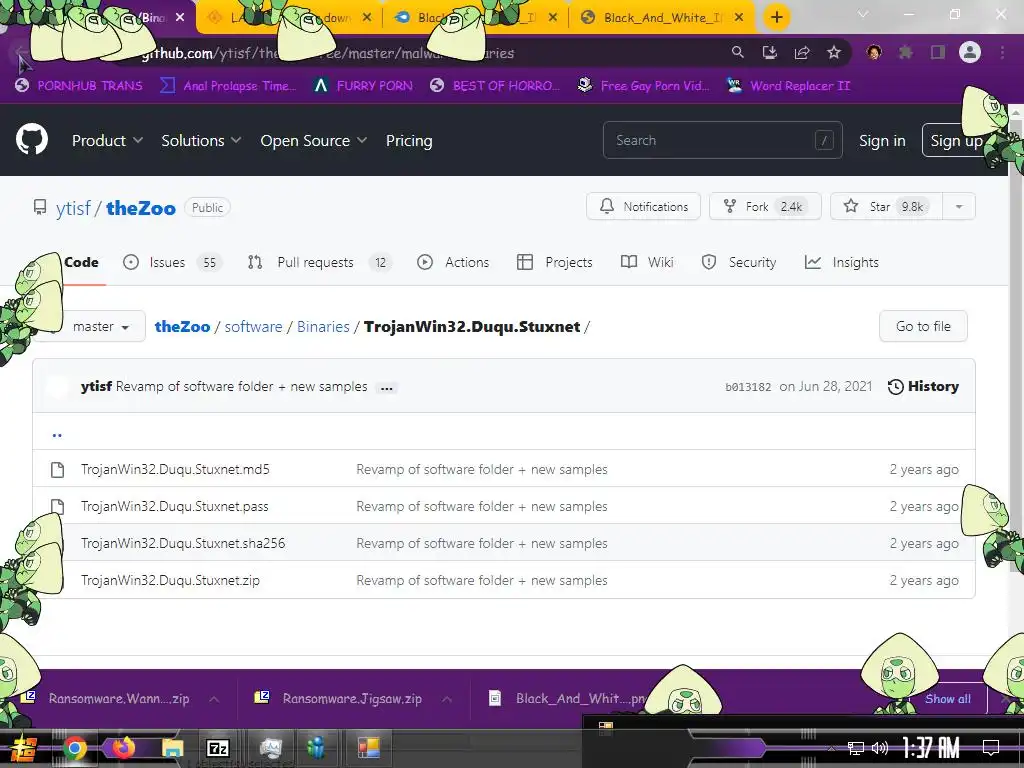Close the last Black_And_White tab

point(739,18)
